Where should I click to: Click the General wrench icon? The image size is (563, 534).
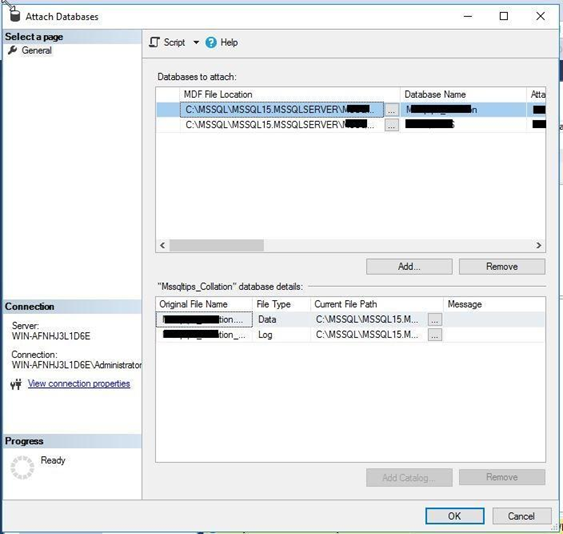click(x=13, y=50)
